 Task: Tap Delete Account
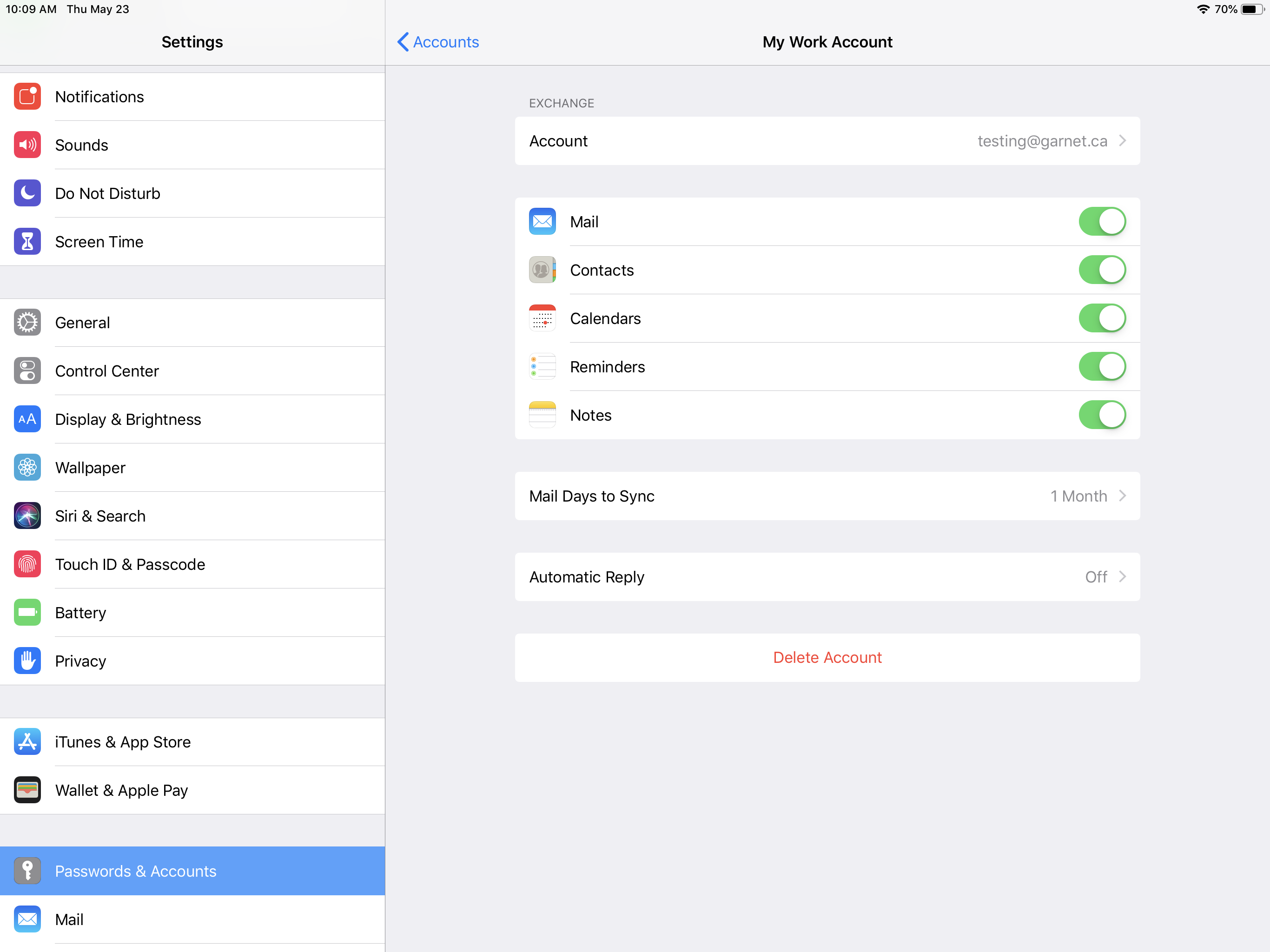[x=827, y=657]
